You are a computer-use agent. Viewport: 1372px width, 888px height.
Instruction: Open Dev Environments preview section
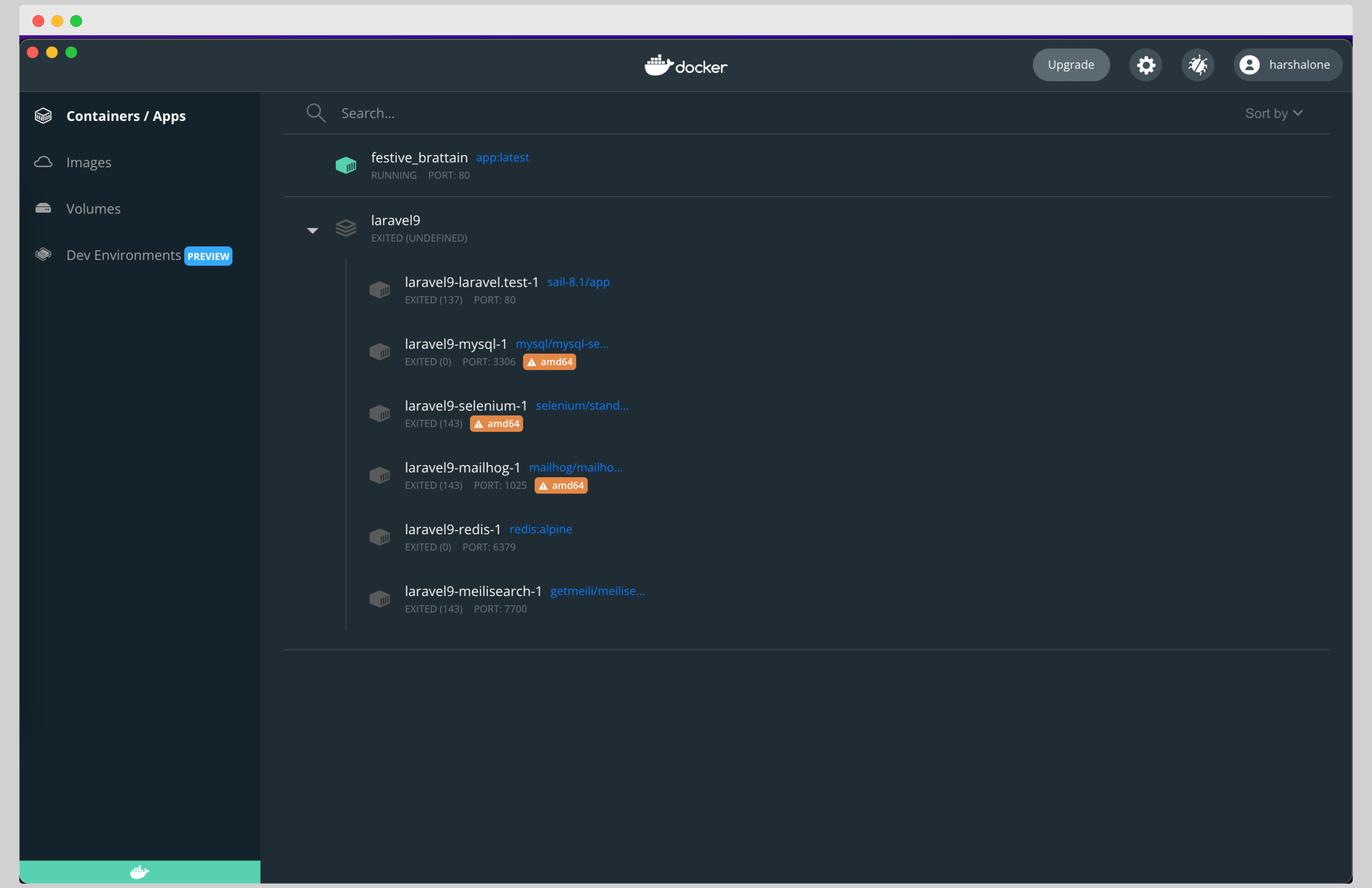point(124,255)
